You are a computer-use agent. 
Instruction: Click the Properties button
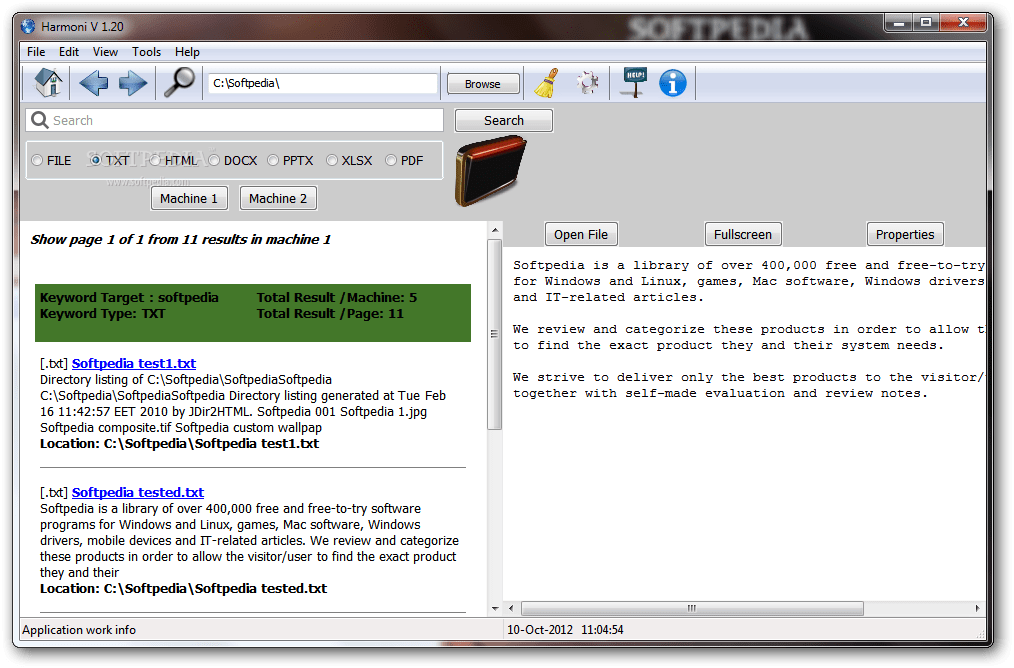click(x=905, y=235)
